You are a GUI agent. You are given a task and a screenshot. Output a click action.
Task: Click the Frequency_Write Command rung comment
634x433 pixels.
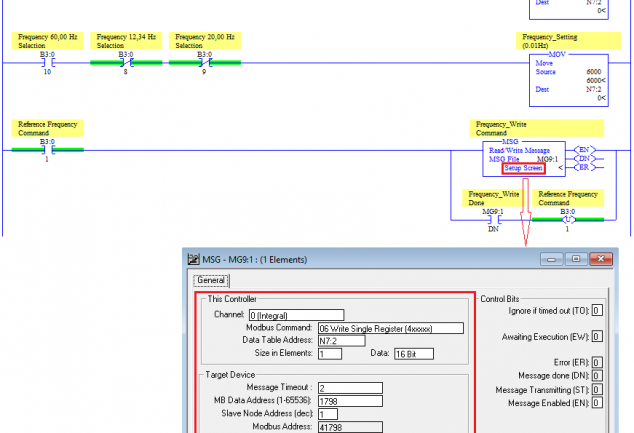tap(537, 128)
